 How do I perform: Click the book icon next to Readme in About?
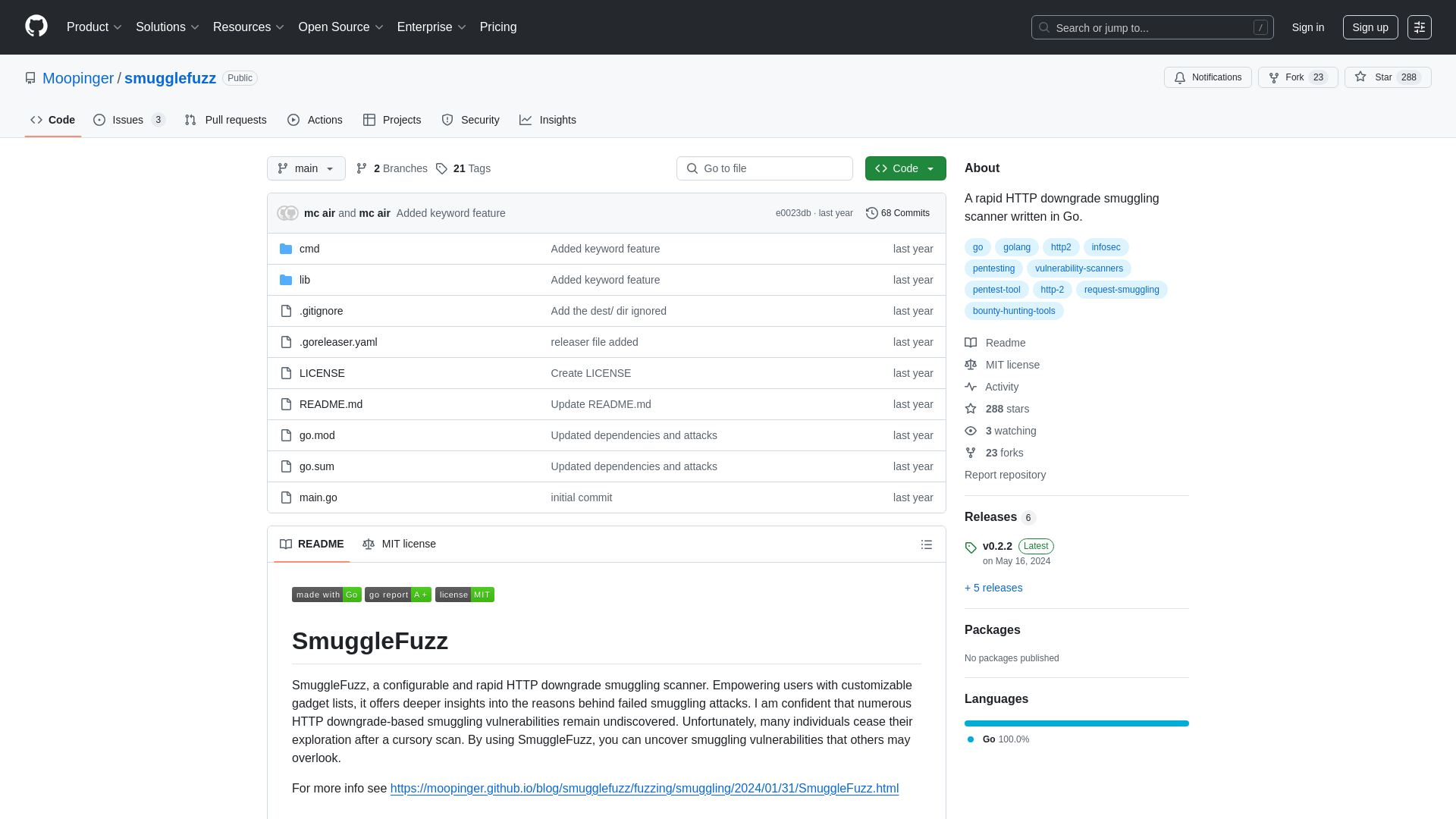pyautogui.click(x=971, y=343)
